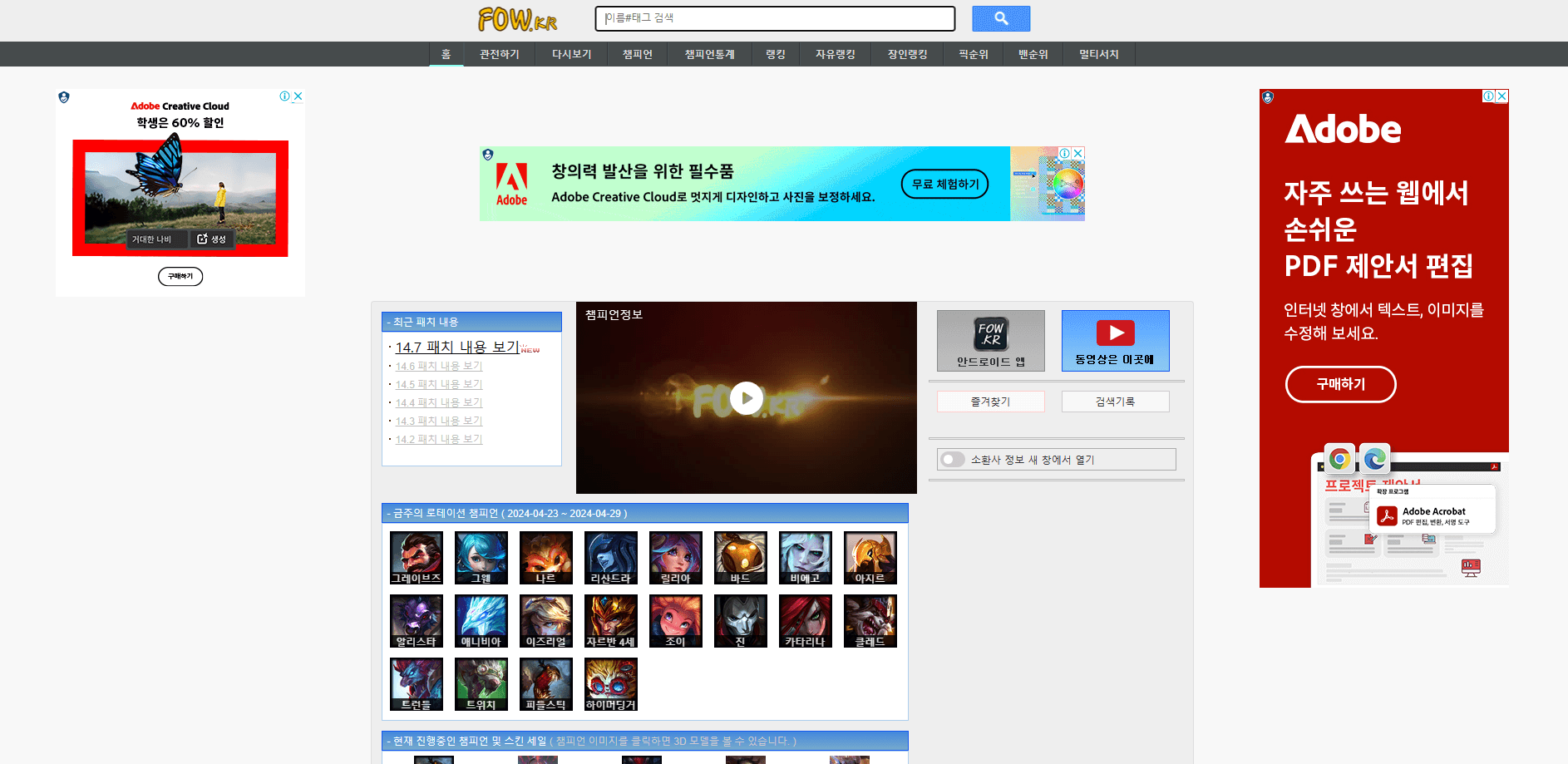Click the FOW.KR logo
Viewport: 1568px width, 764px height.
(517, 18)
